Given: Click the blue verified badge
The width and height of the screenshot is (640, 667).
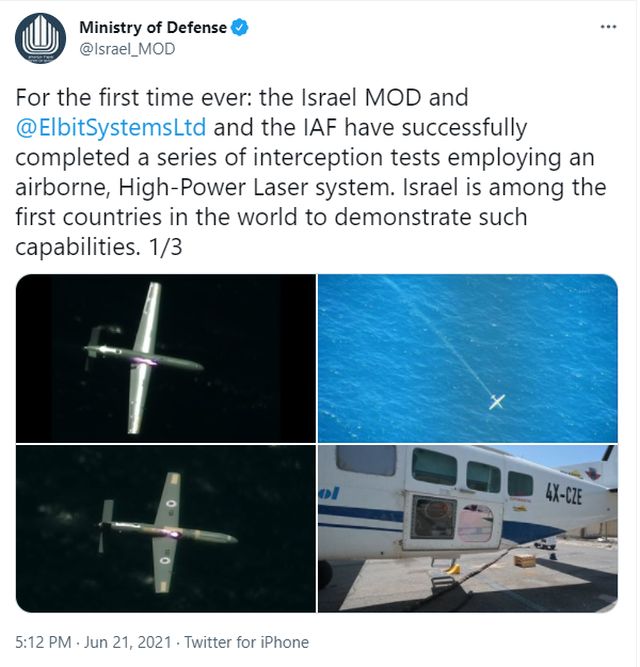Looking at the screenshot, I should pyautogui.click(x=240, y=28).
